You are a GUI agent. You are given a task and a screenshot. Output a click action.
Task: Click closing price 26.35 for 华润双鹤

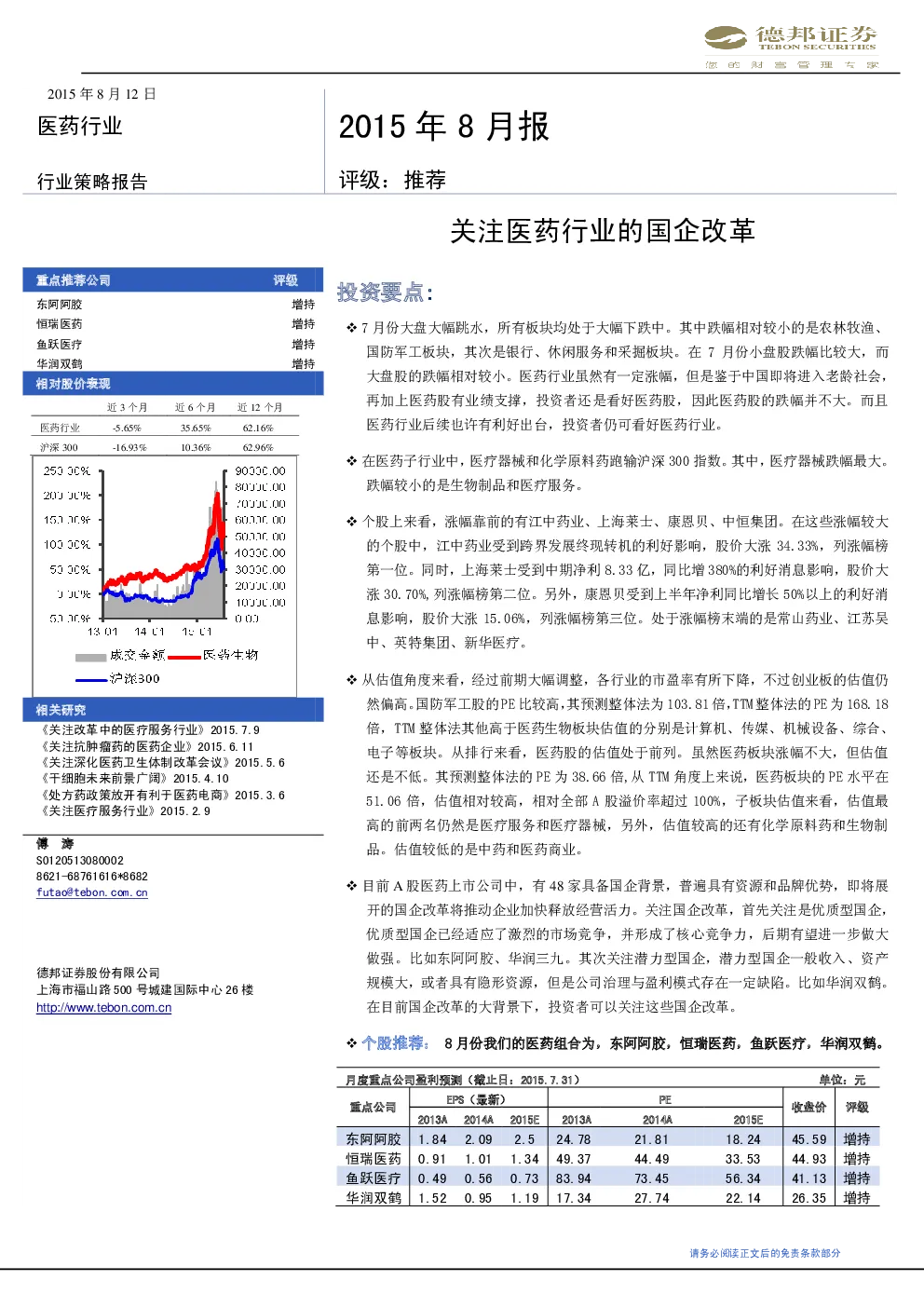tap(808, 1198)
